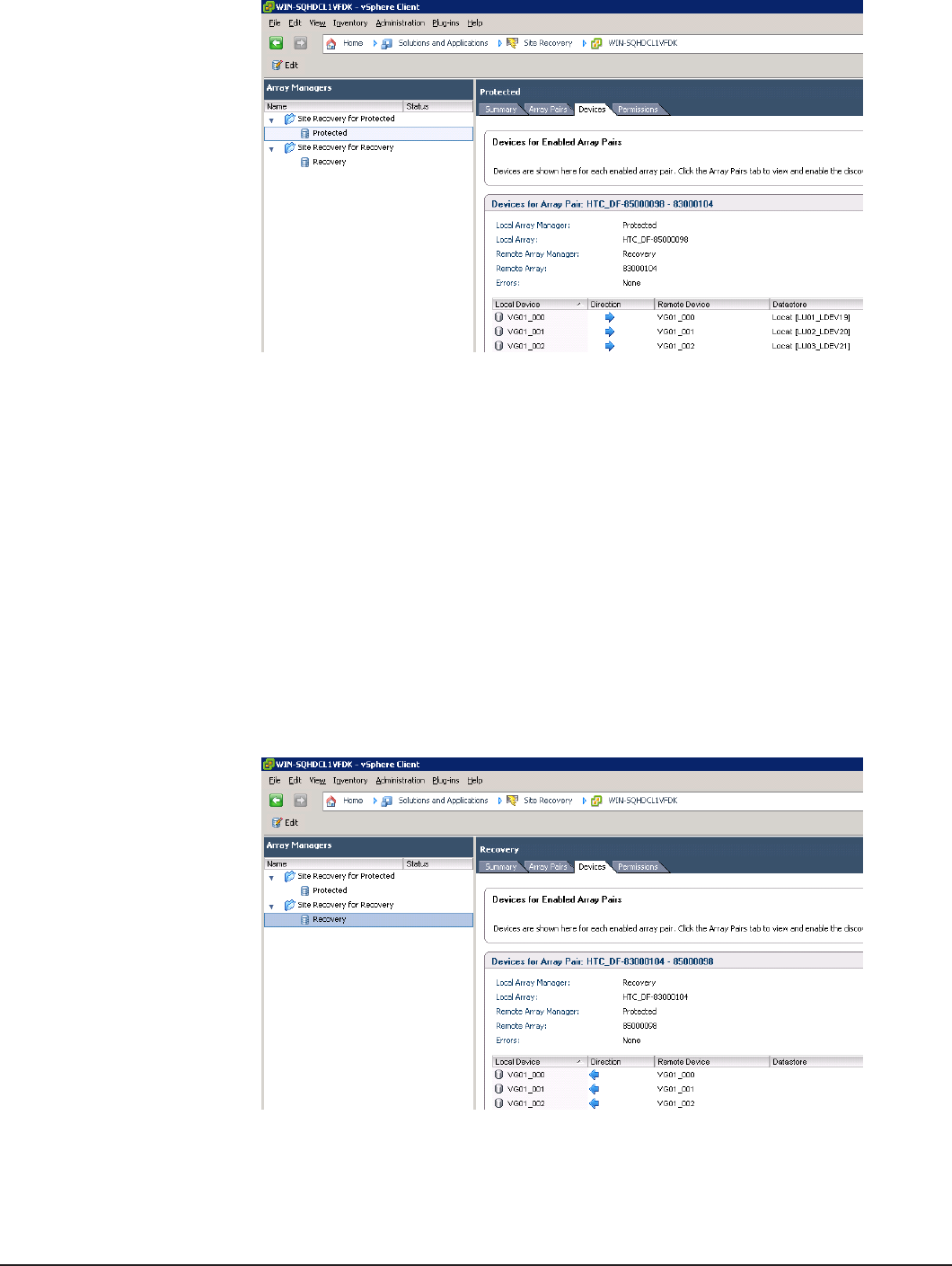This screenshot has height=1266, width=952.
Task: Click the 'Local: [LU01_LDEV19]' datastore cell
Action: pos(811,317)
